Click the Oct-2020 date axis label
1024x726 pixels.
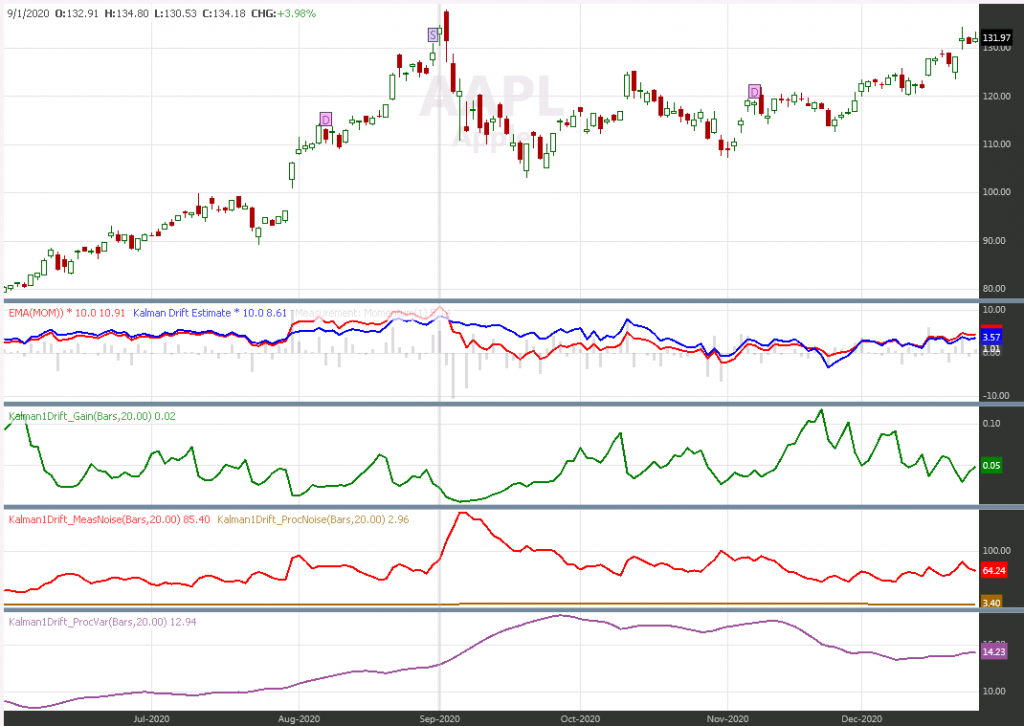(x=580, y=719)
